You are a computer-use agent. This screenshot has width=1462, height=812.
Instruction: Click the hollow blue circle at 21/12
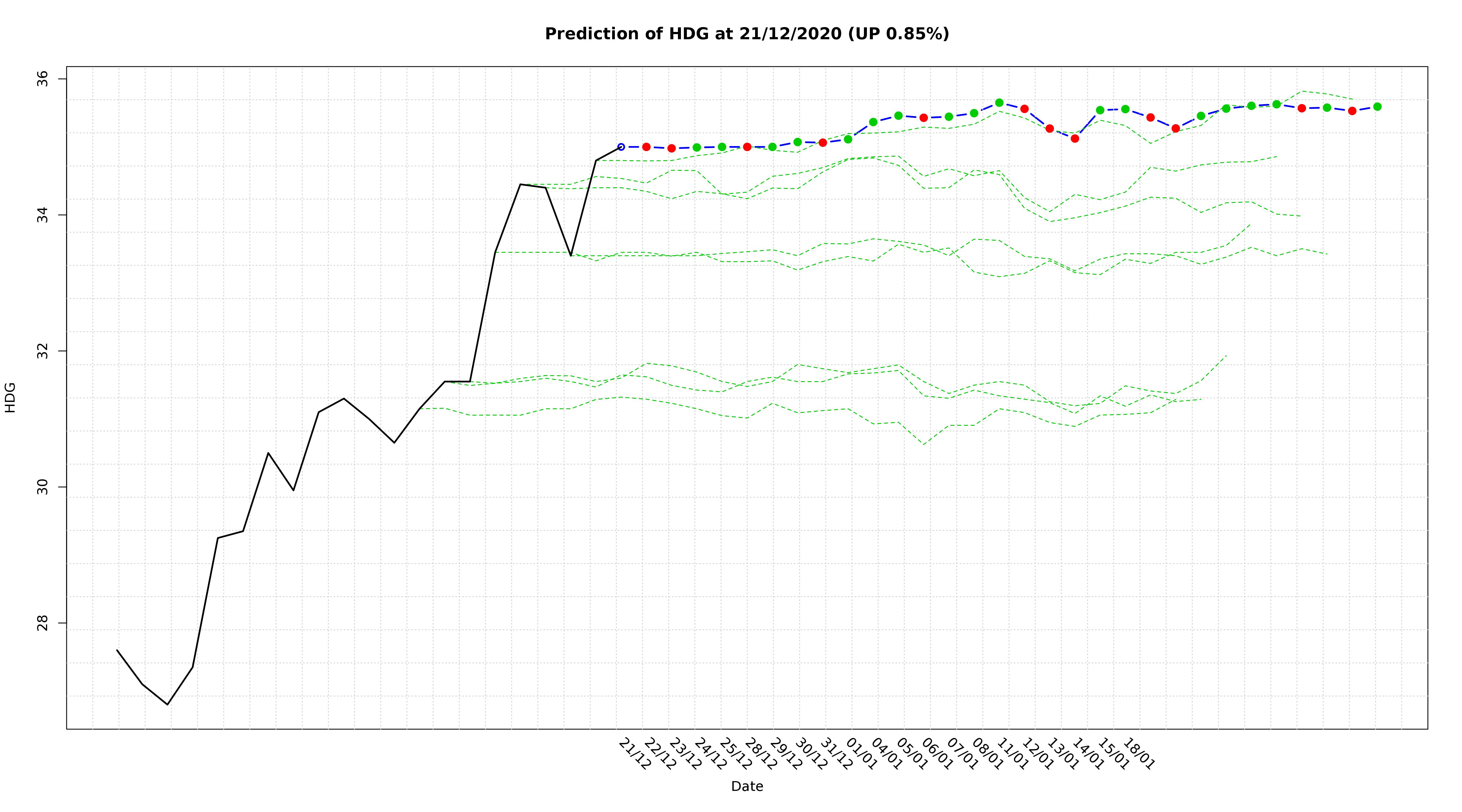coord(621,147)
